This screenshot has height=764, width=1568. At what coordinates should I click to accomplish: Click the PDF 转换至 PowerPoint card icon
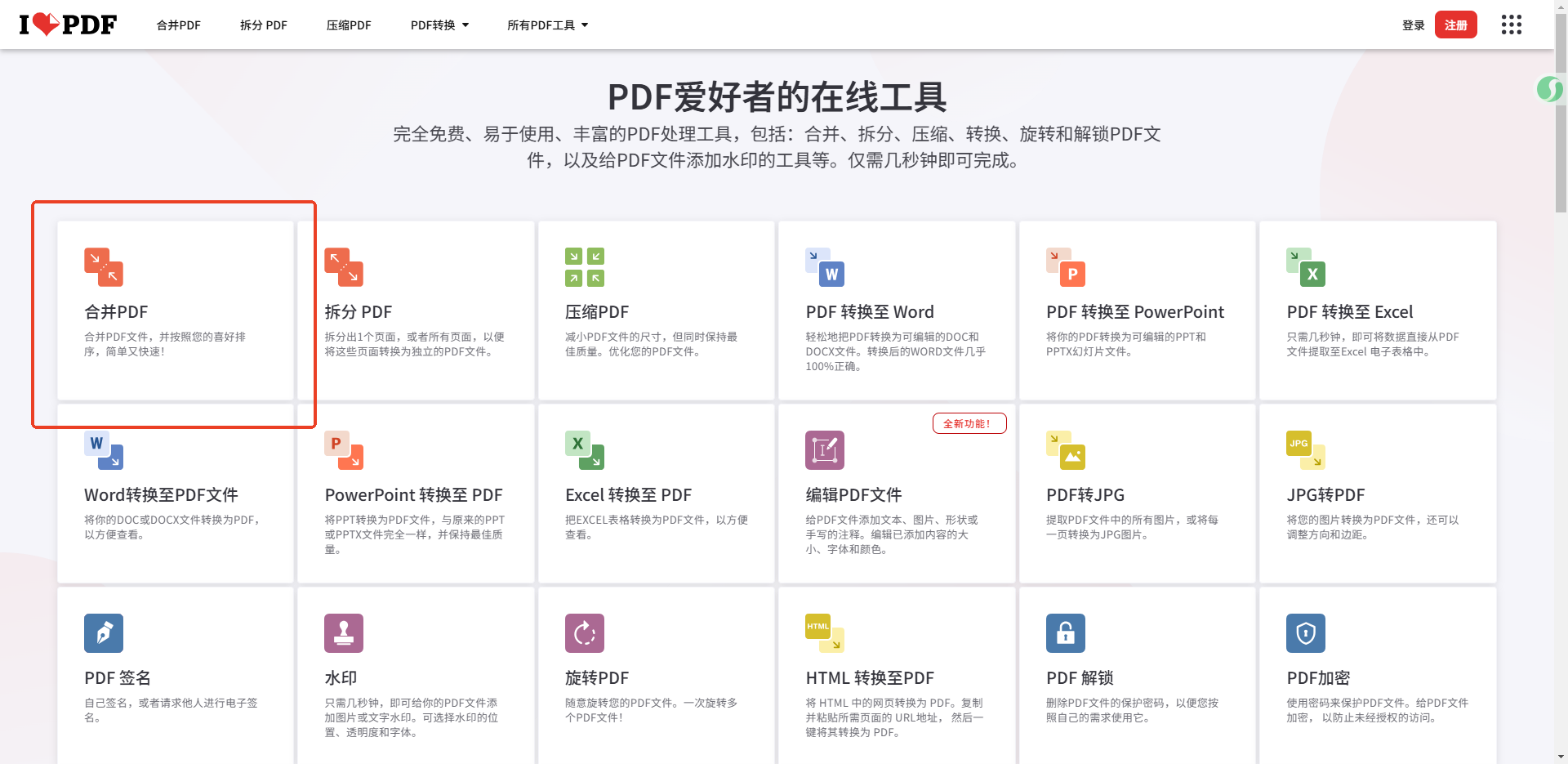point(1066,267)
